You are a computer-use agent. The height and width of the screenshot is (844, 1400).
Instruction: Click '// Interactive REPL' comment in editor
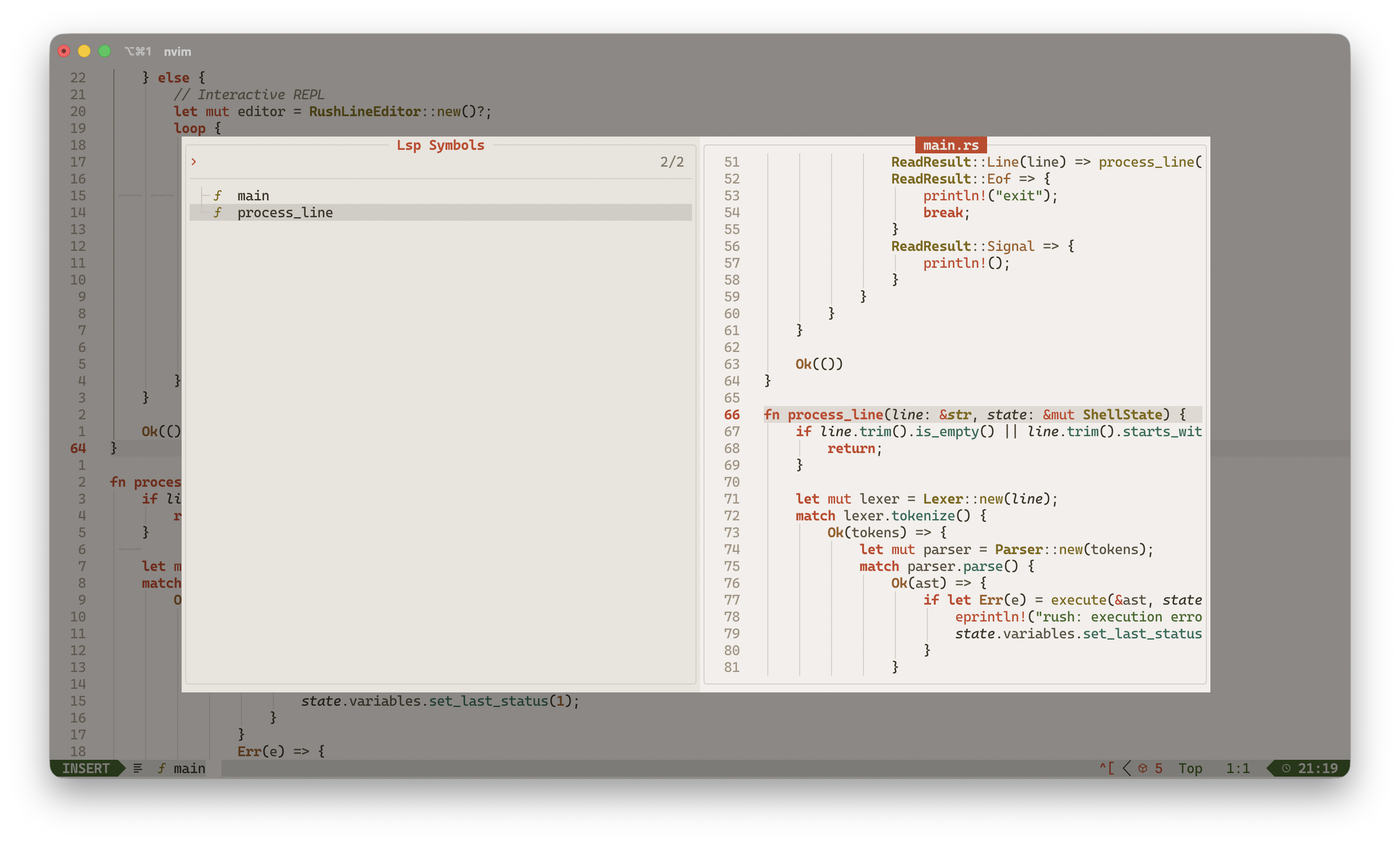point(249,94)
